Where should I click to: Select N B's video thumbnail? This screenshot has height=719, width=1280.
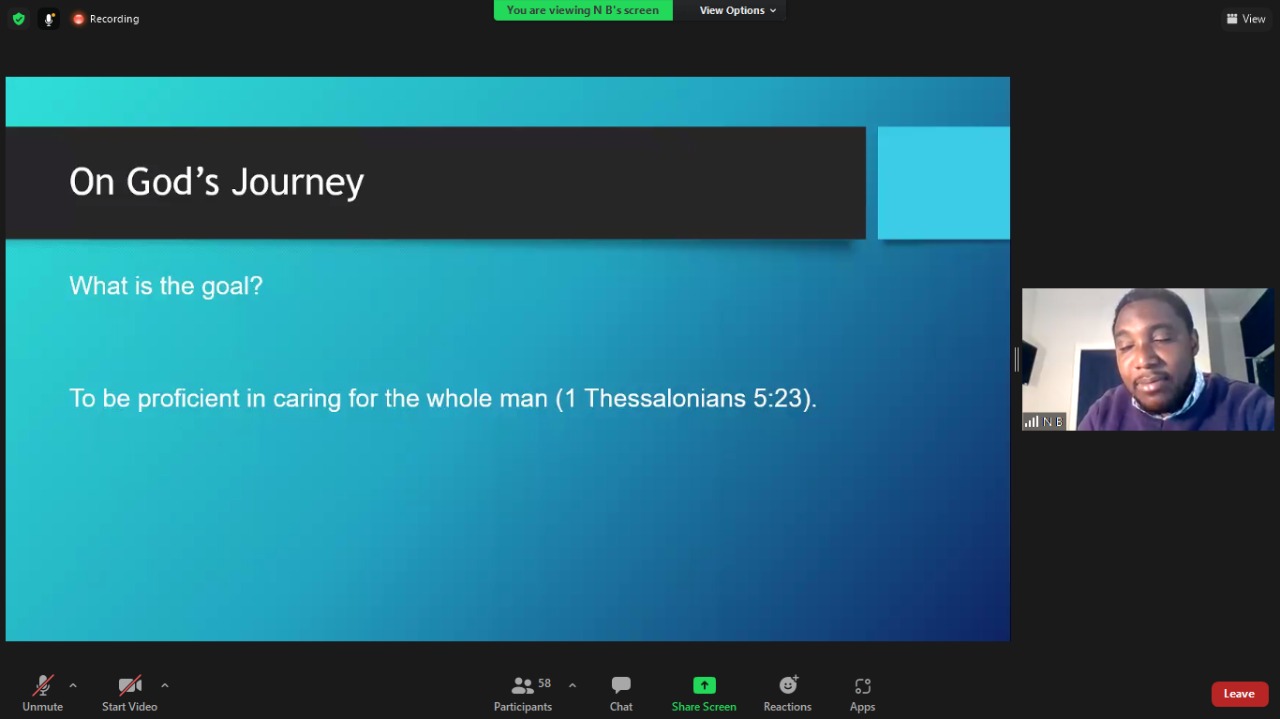tap(1148, 359)
